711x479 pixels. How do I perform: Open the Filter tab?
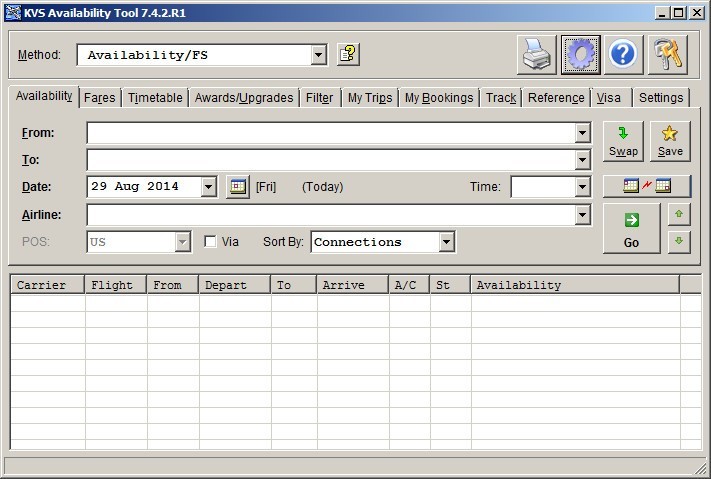(320, 98)
